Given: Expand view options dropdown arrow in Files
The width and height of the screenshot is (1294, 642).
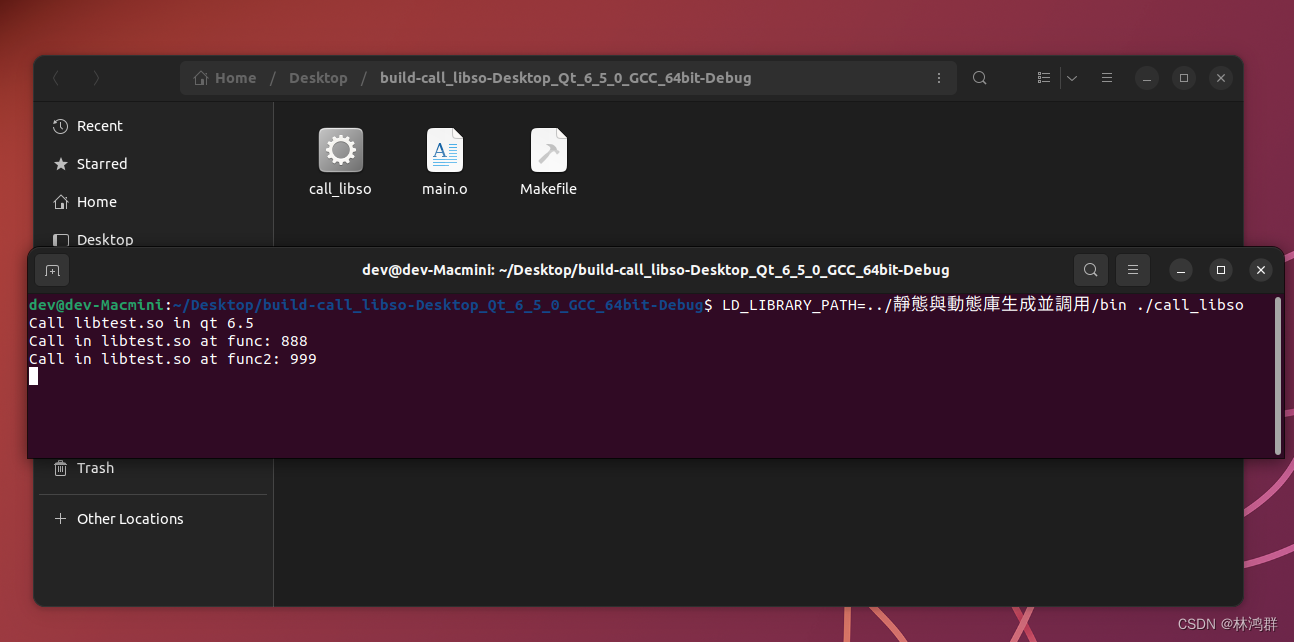Looking at the screenshot, I should pyautogui.click(x=1072, y=78).
